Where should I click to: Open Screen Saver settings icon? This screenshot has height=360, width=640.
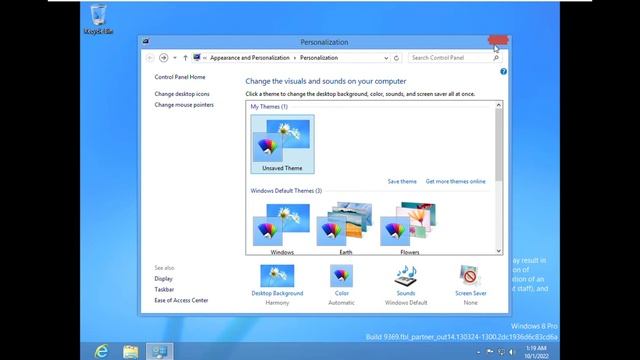click(470, 276)
